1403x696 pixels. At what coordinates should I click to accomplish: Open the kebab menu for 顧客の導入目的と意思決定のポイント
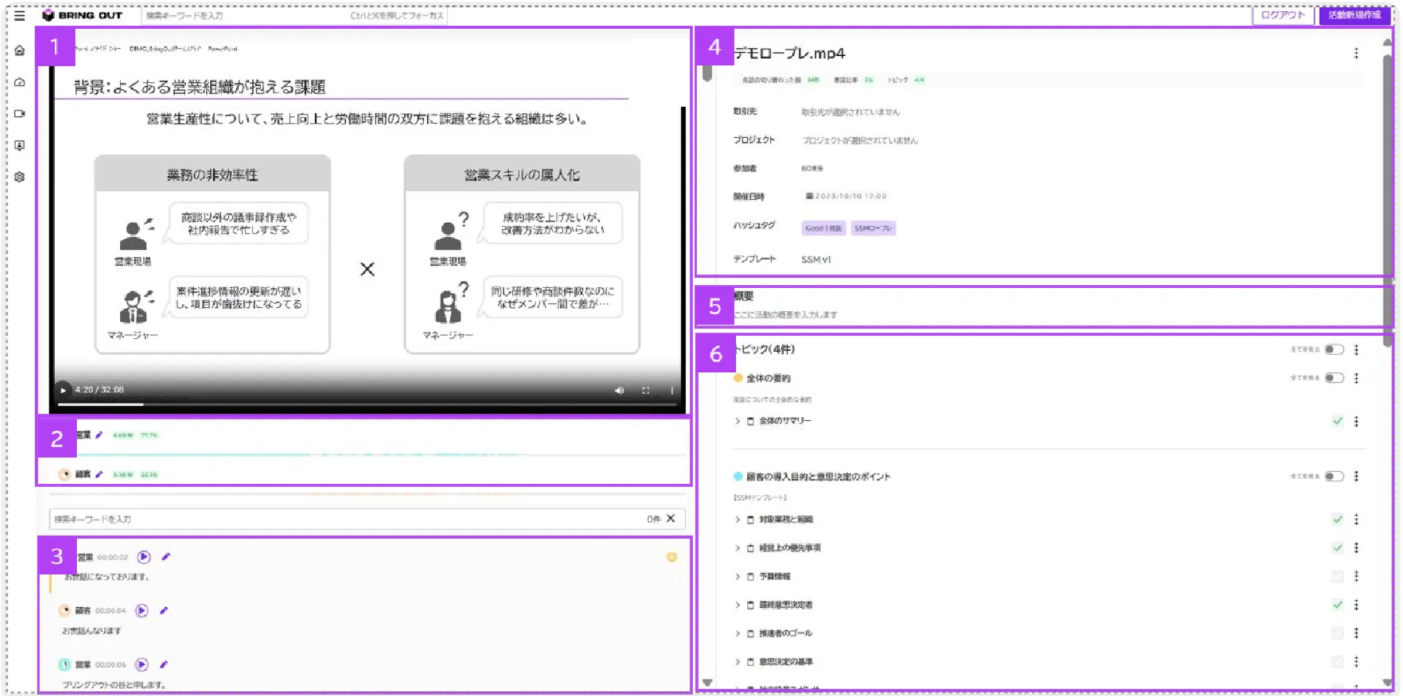[1356, 477]
